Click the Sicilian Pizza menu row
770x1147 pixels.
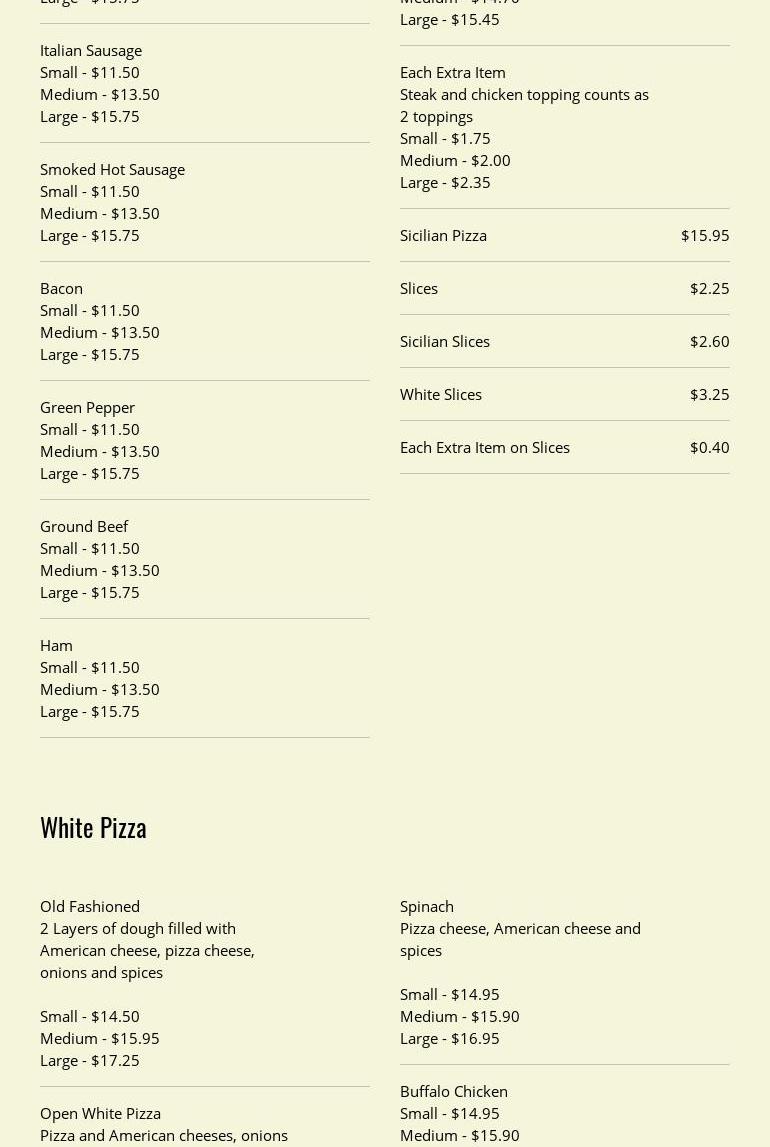point(443,235)
